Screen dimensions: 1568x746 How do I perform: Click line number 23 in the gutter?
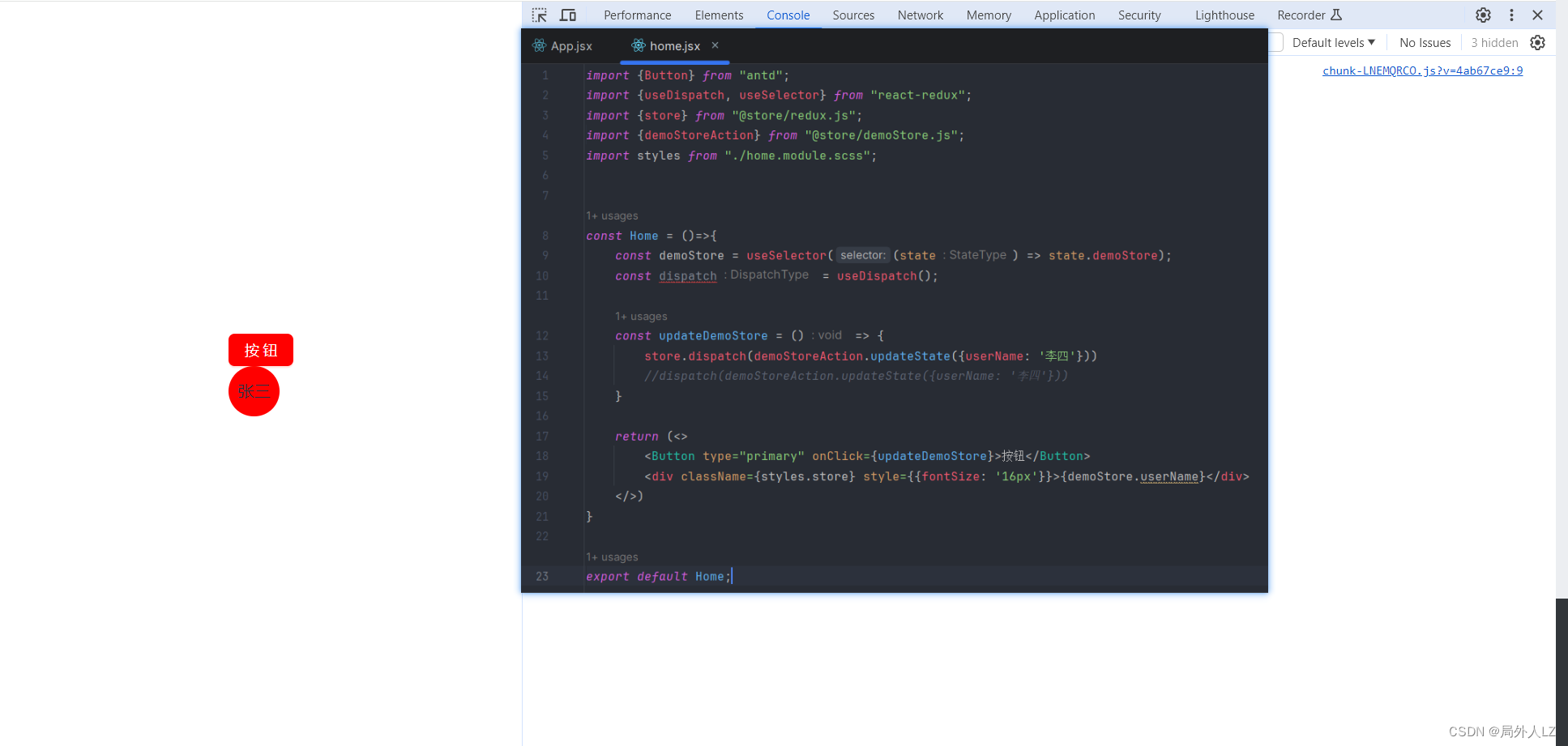click(542, 577)
